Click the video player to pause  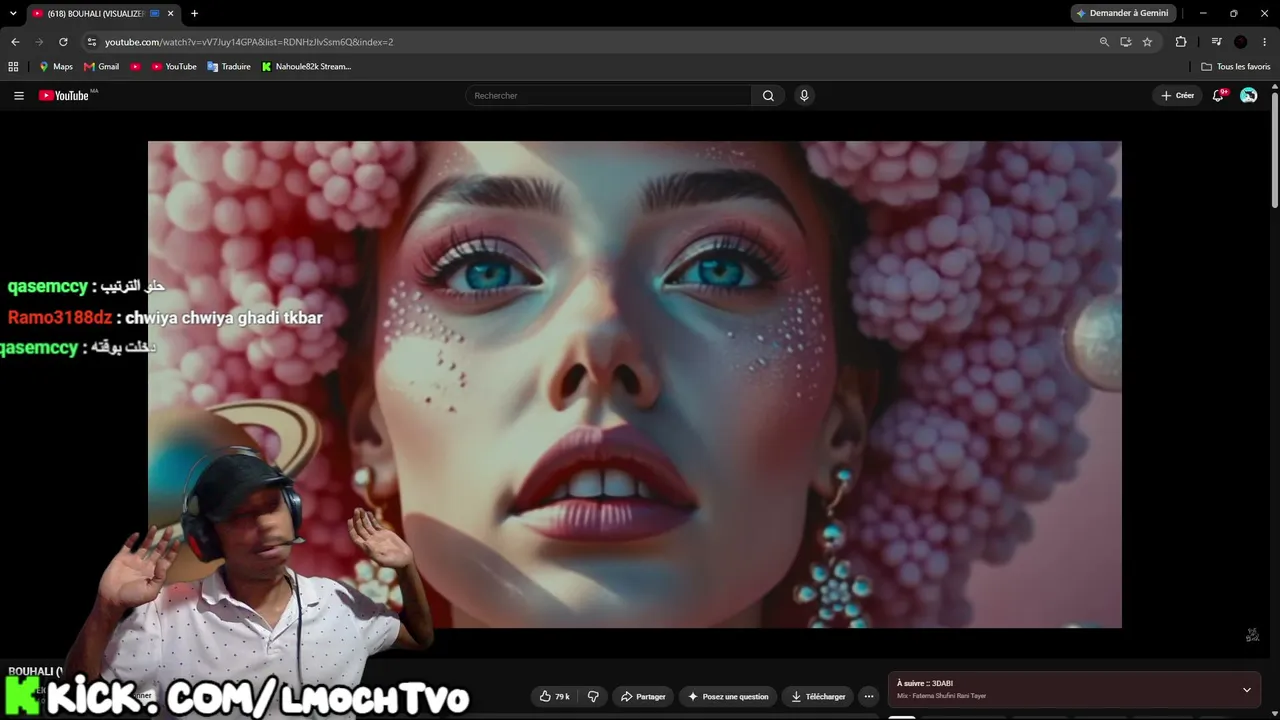(635, 384)
